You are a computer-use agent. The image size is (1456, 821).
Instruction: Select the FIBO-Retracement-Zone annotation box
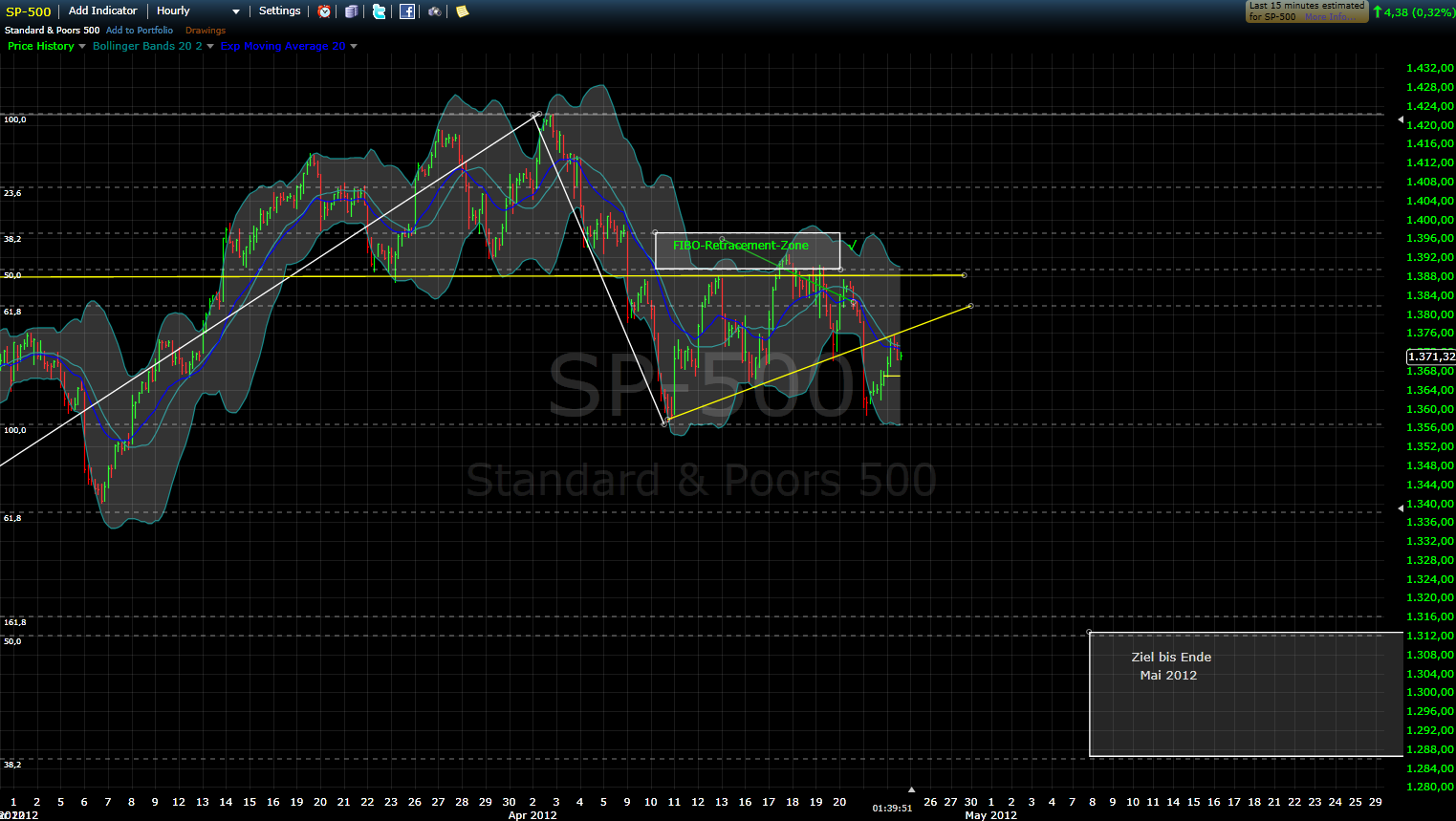point(747,250)
